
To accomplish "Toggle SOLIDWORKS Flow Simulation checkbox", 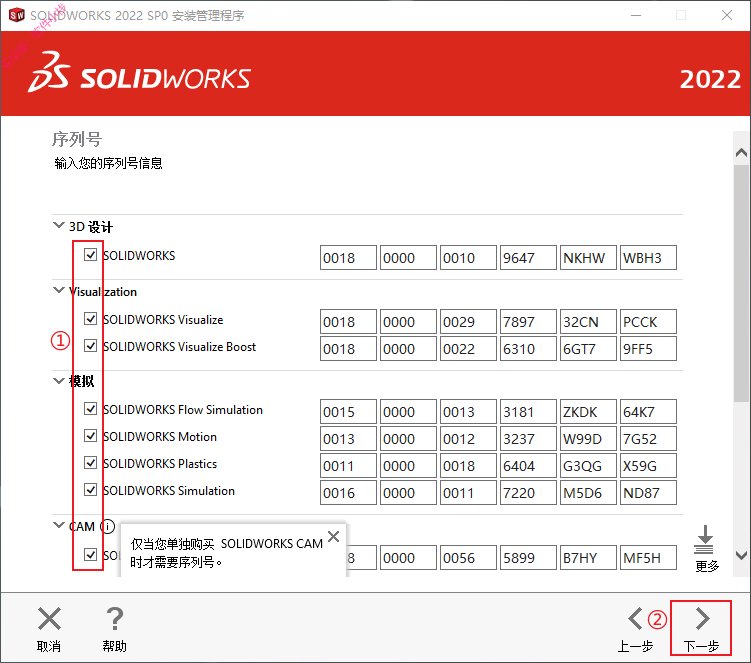I will [x=91, y=409].
